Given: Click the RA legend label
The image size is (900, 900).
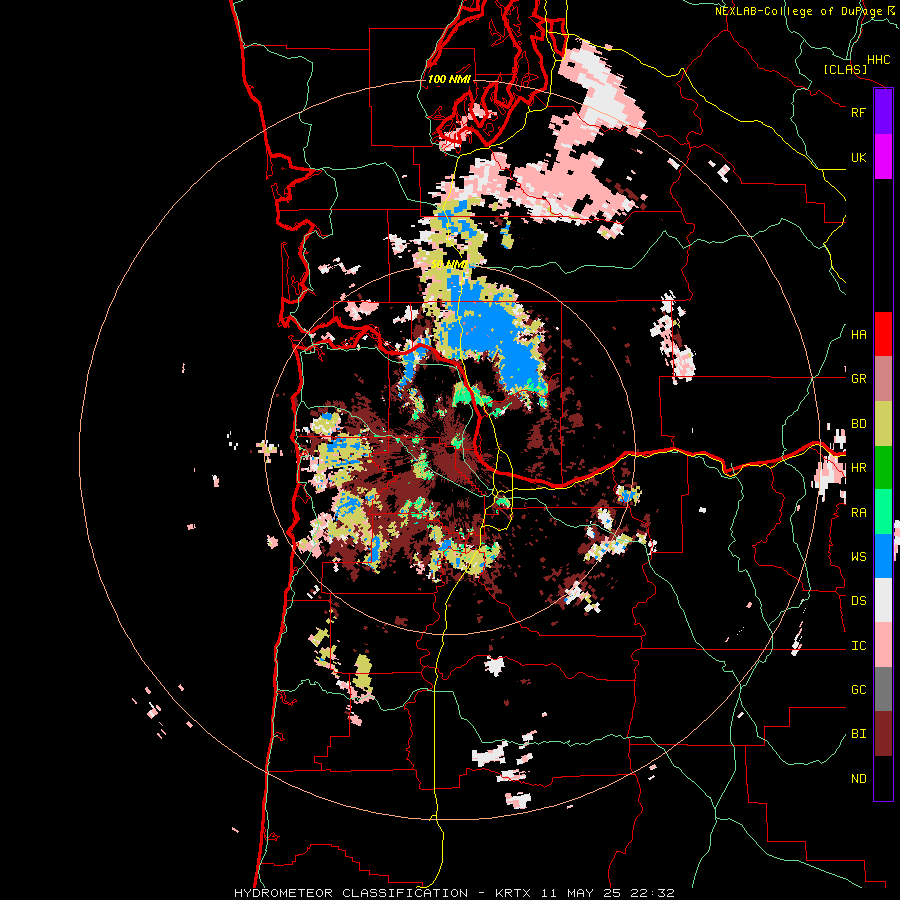Looking at the screenshot, I should [x=858, y=513].
